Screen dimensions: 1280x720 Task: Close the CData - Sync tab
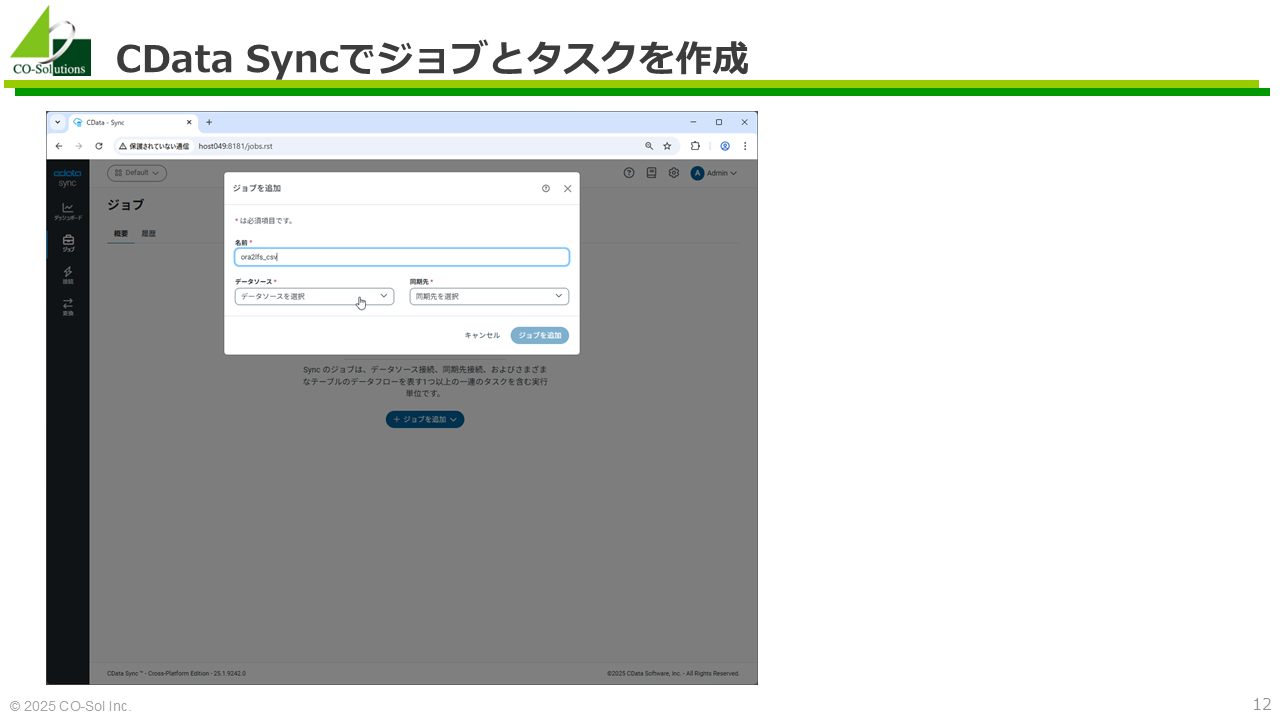click(189, 122)
